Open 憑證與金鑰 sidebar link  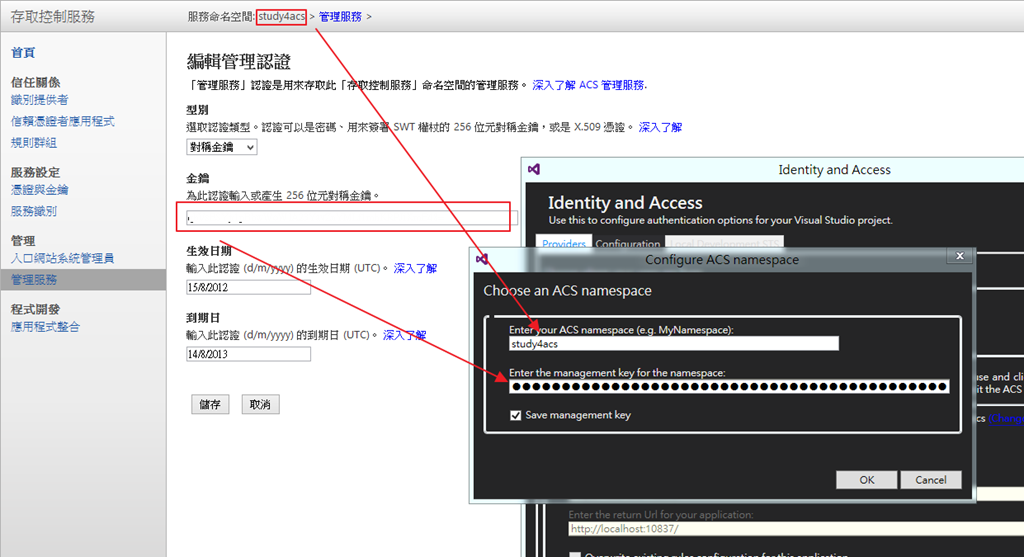[39, 190]
